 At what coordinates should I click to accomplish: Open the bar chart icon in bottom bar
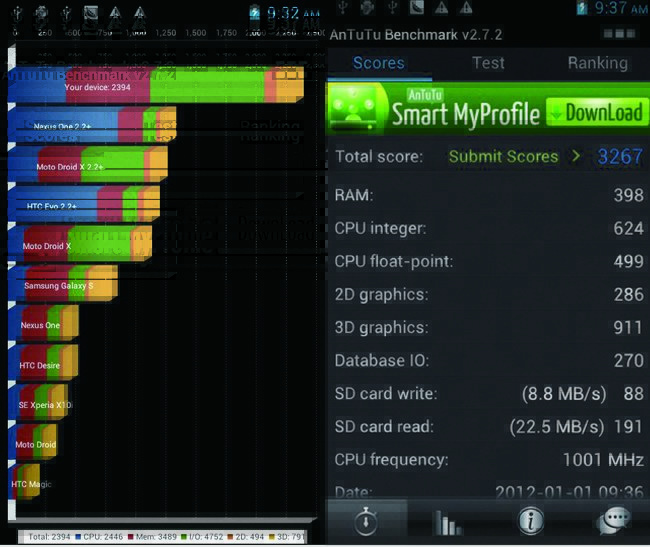pyautogui.click(x=446, y=522)
